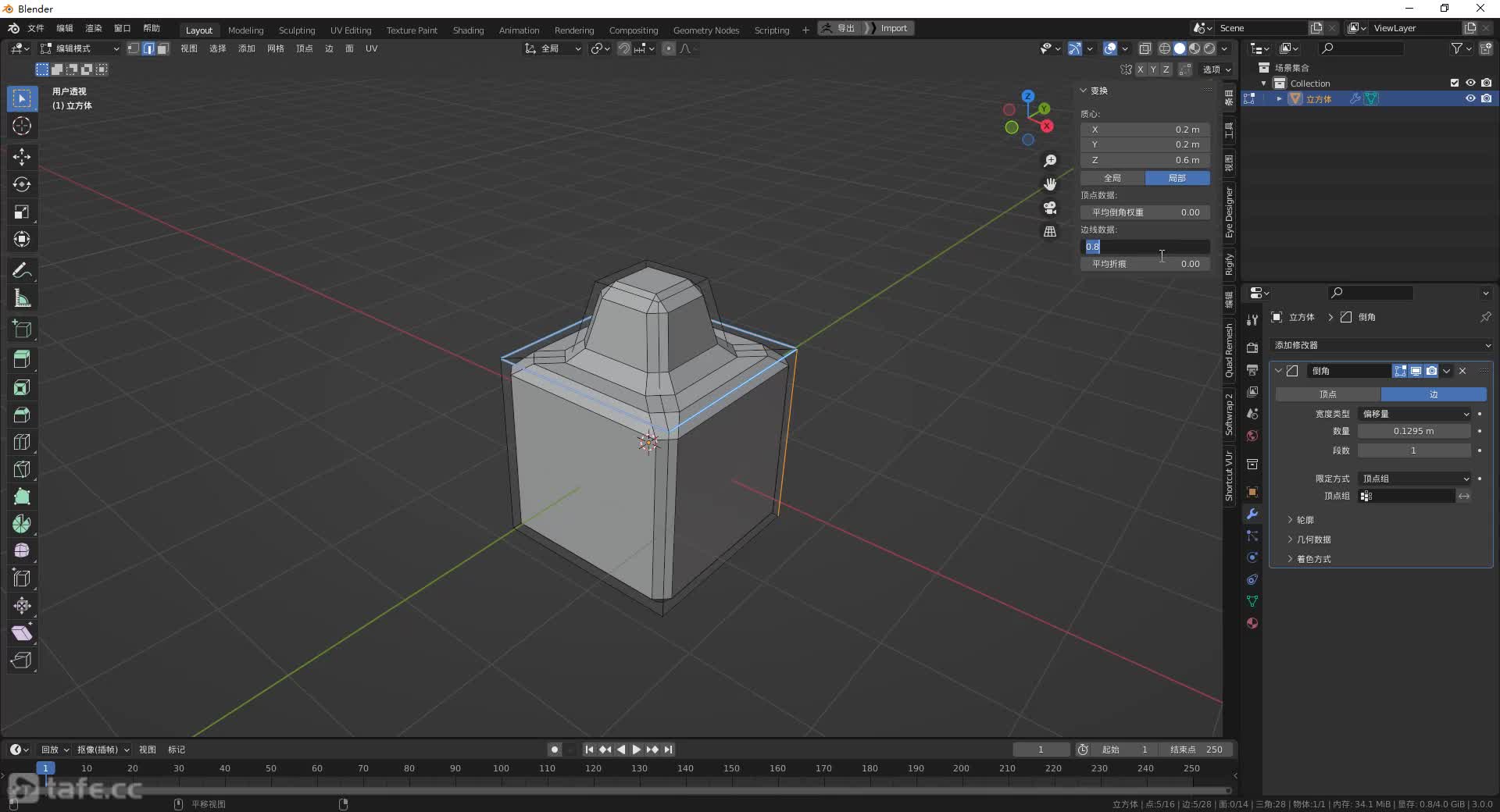Select the Transform tool
The height and width of the screenshot is (812, 1500).
22,239
